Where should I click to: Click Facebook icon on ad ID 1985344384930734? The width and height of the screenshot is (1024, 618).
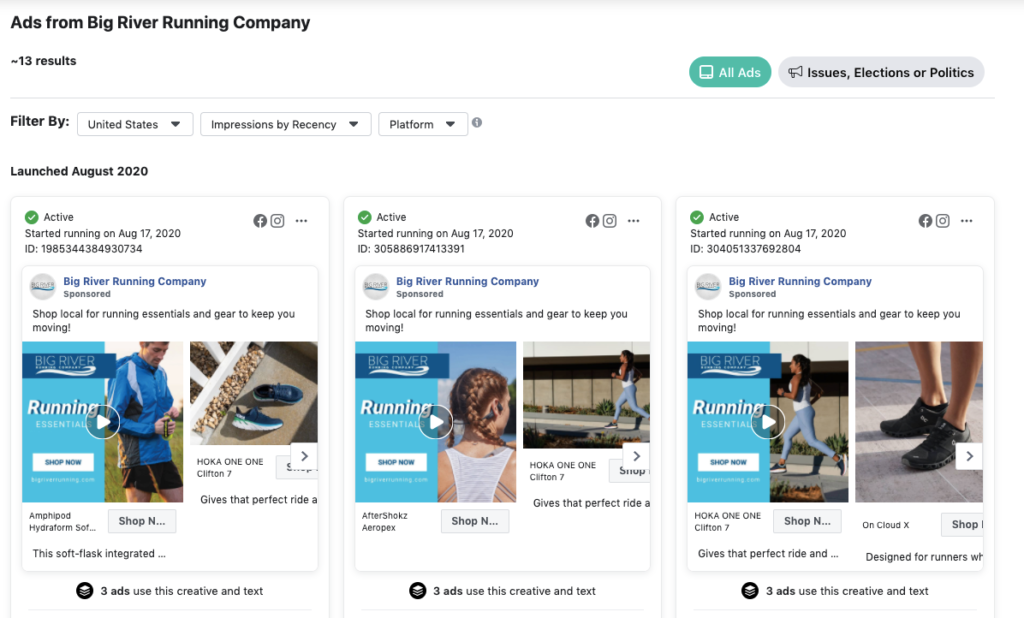tap(260, 221)
